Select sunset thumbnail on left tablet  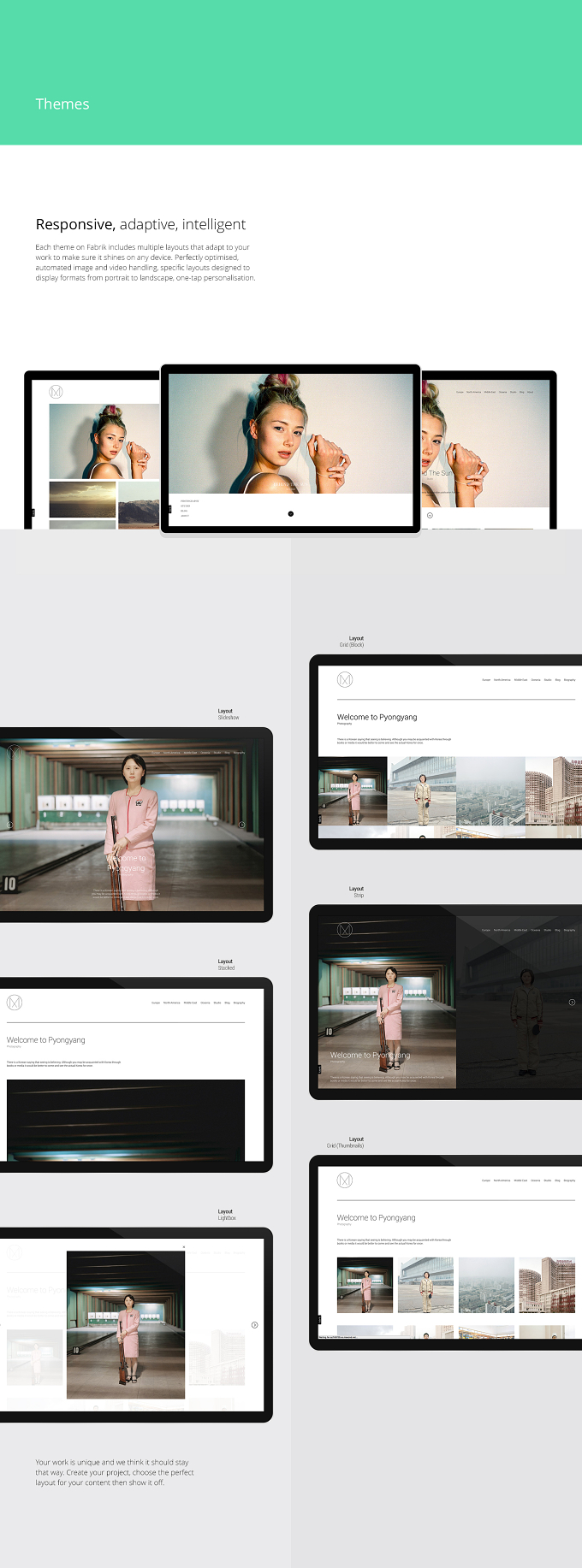(x=82, y=500)
